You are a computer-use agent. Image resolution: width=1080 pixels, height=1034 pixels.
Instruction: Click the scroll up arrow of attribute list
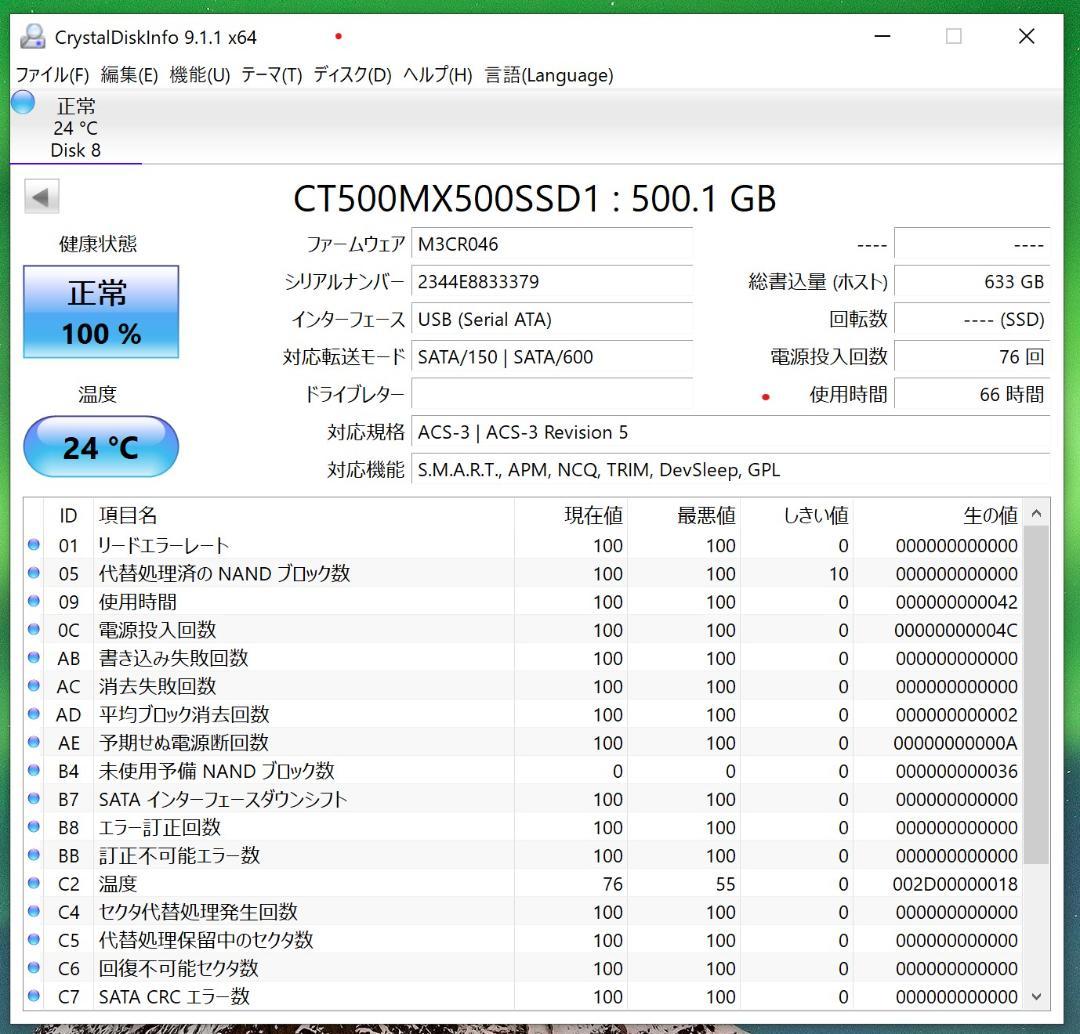(1037, 513)
